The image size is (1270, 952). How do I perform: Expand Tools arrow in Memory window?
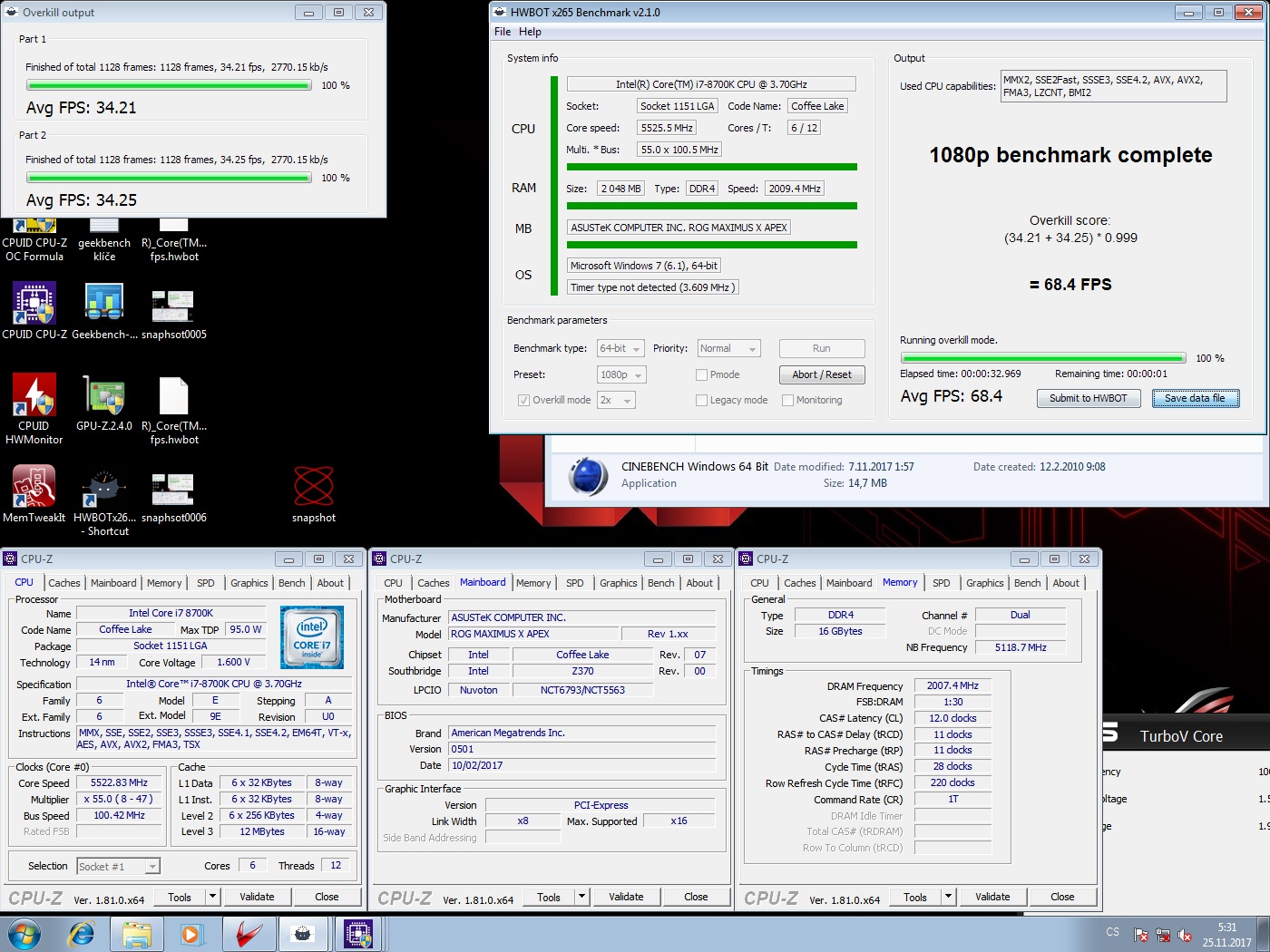click(x=948, y=897)
